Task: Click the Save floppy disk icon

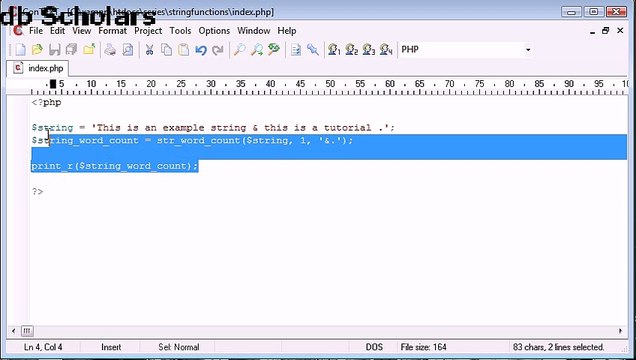Action: (54, 49)
